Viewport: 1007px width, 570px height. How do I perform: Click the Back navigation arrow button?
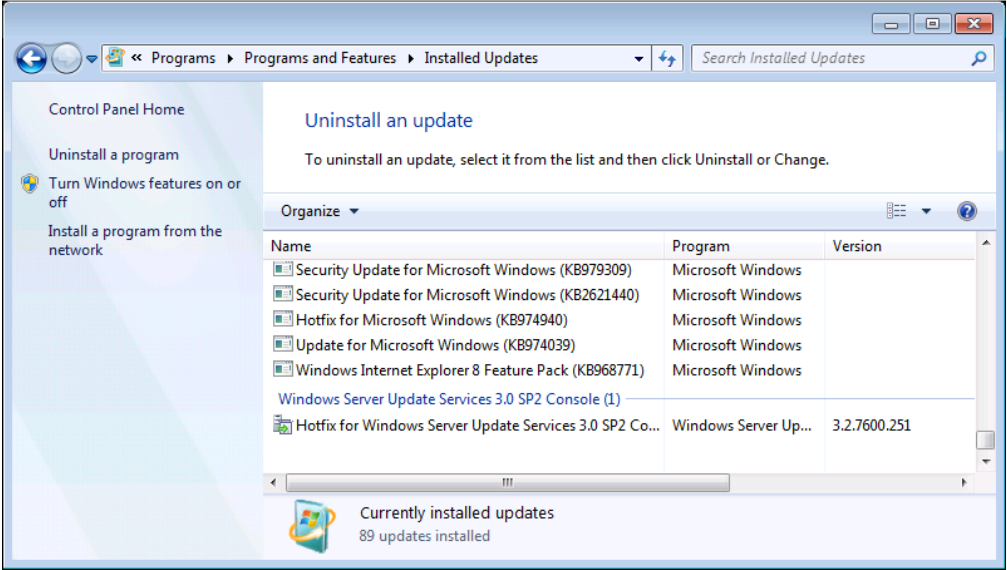tap(31, 59)
